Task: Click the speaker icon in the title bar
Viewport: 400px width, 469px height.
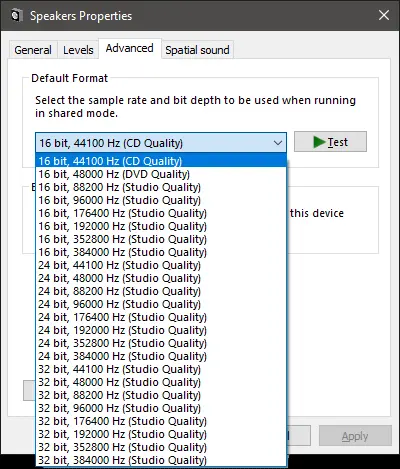Action: [x=17, y=16]
